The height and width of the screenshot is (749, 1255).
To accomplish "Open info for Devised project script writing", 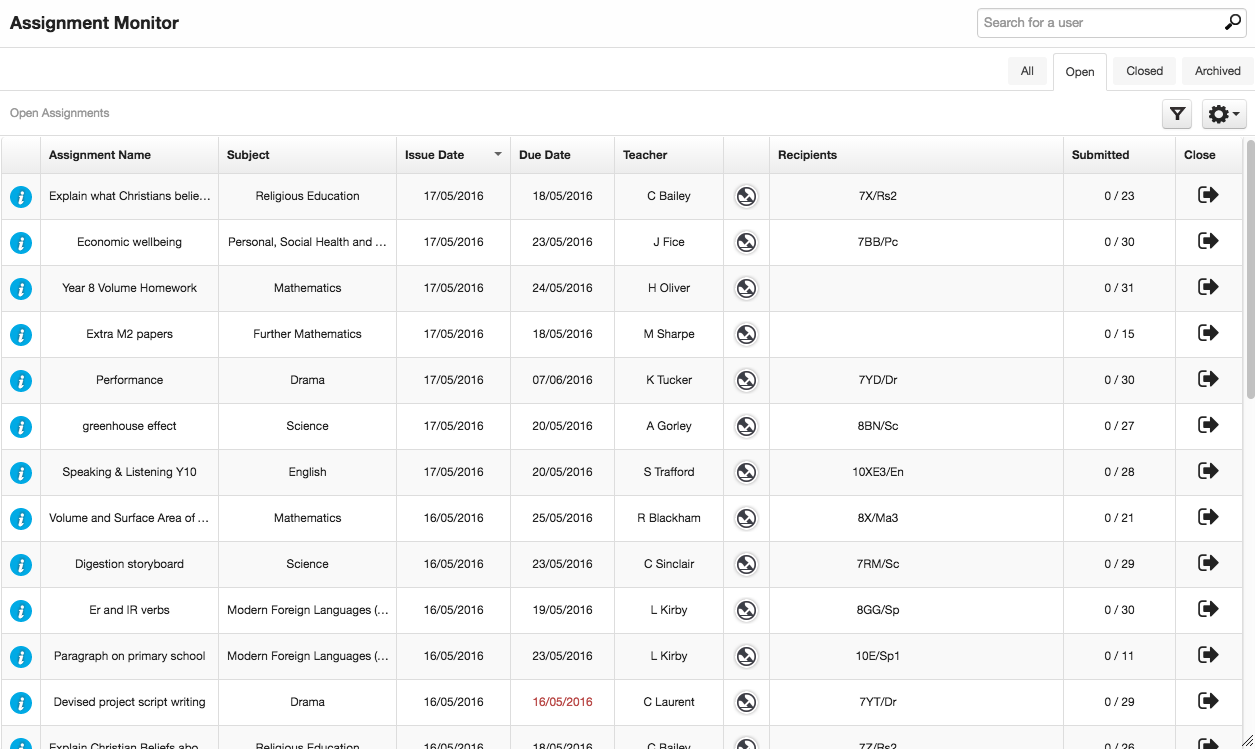I will point(21,703).
